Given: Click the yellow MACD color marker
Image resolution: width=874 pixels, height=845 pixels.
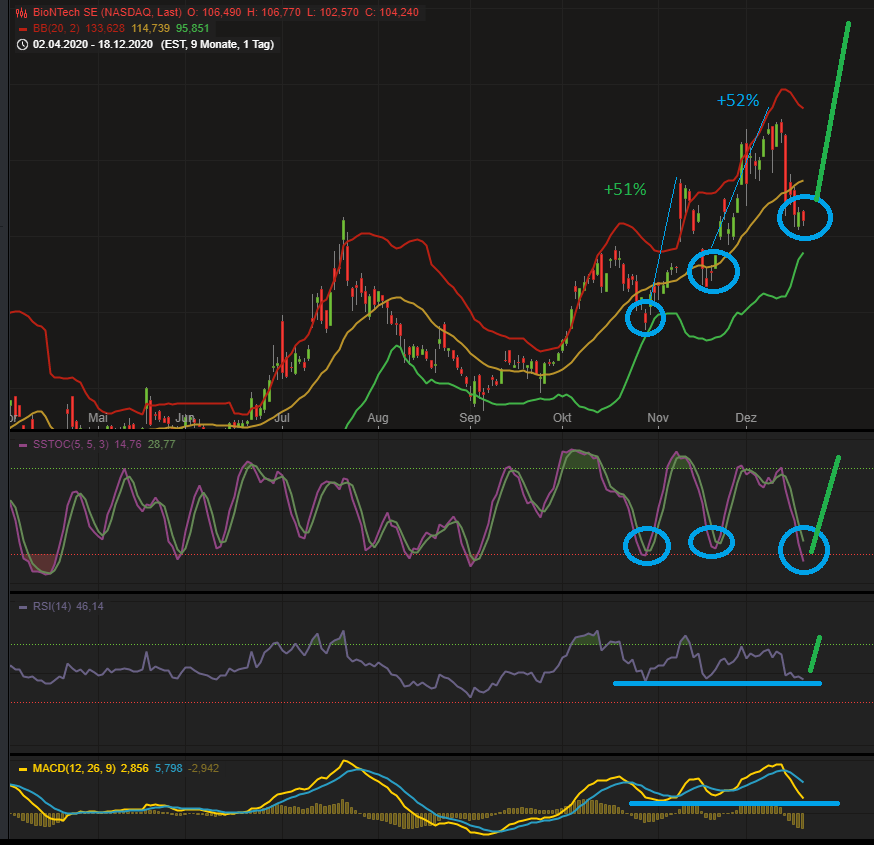Looking at the screenshot, I should tap(23, 769).
